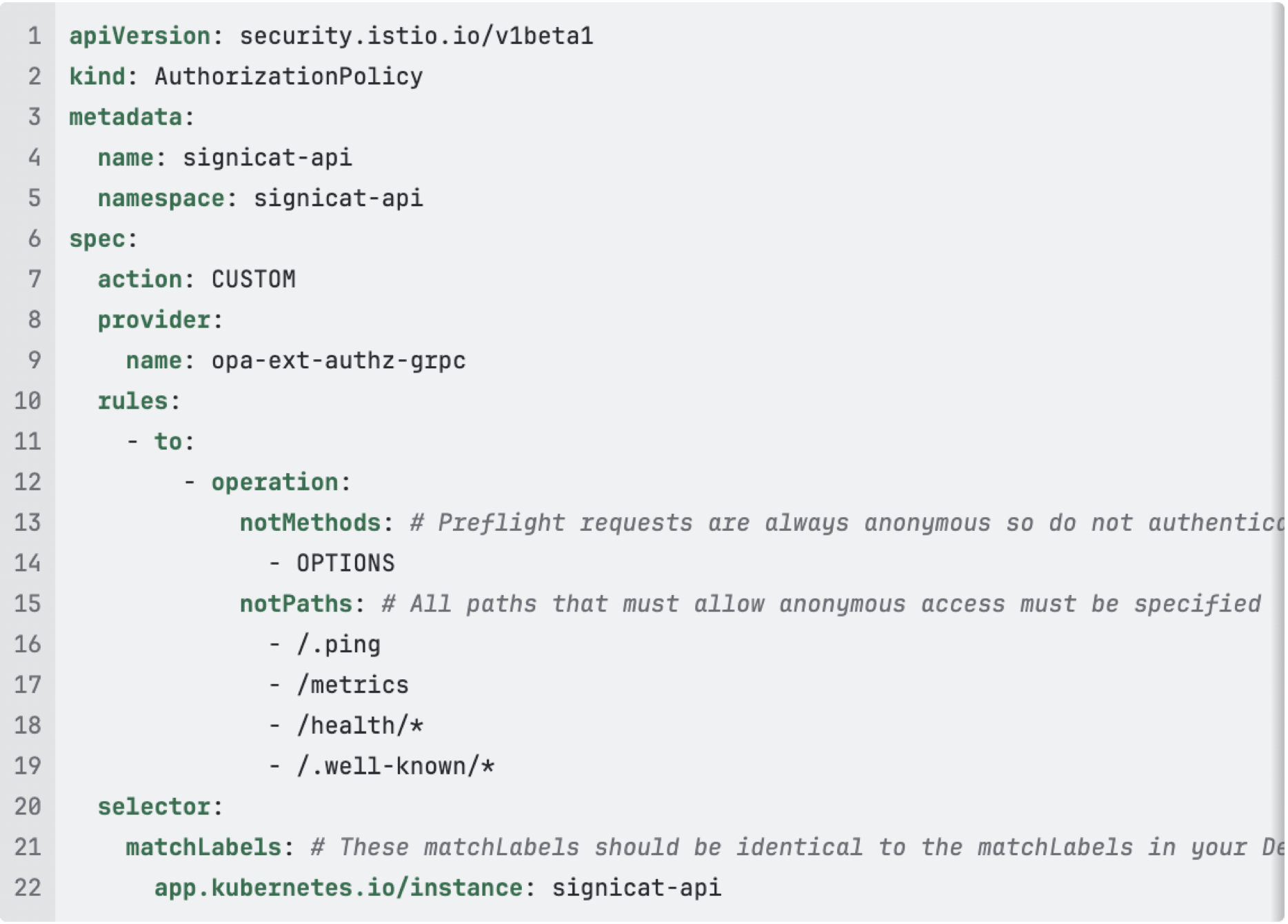Click the metadata key
Screen dimensions: 1288x924
125,117
